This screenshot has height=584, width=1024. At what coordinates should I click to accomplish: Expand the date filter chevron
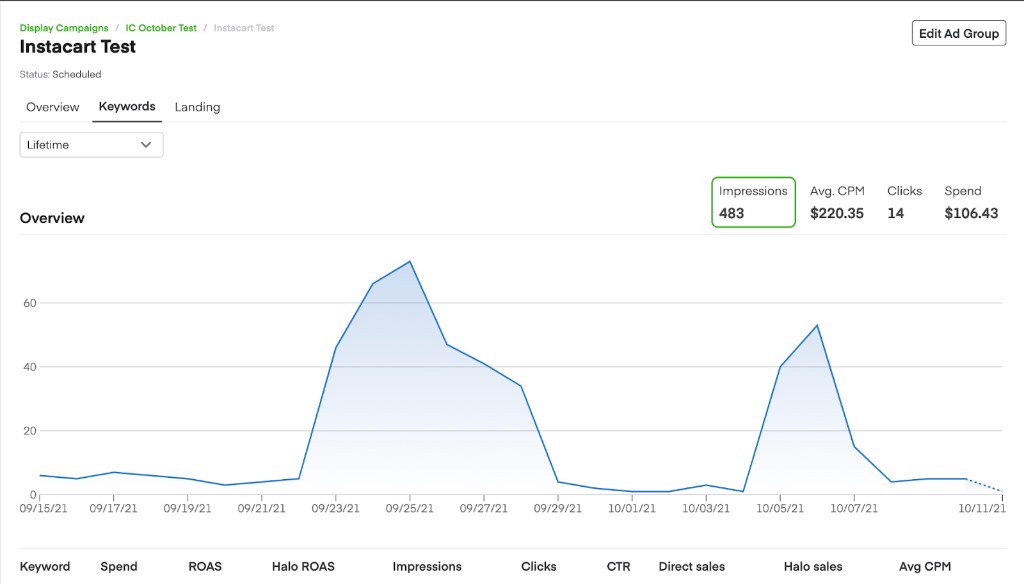(x=146, y=144)
